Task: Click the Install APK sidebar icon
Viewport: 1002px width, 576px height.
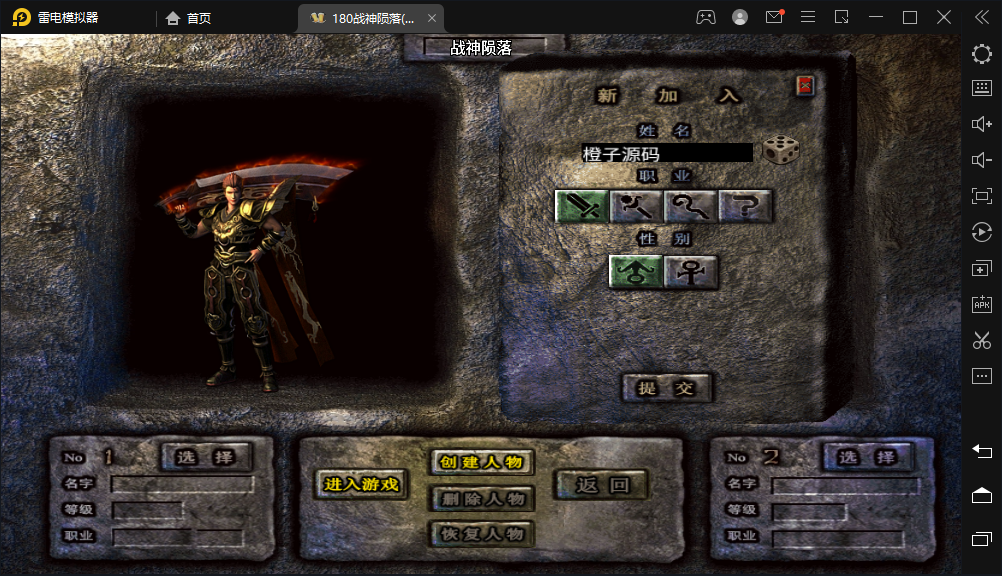Action: pyautogui.click(x=982, y=304)
